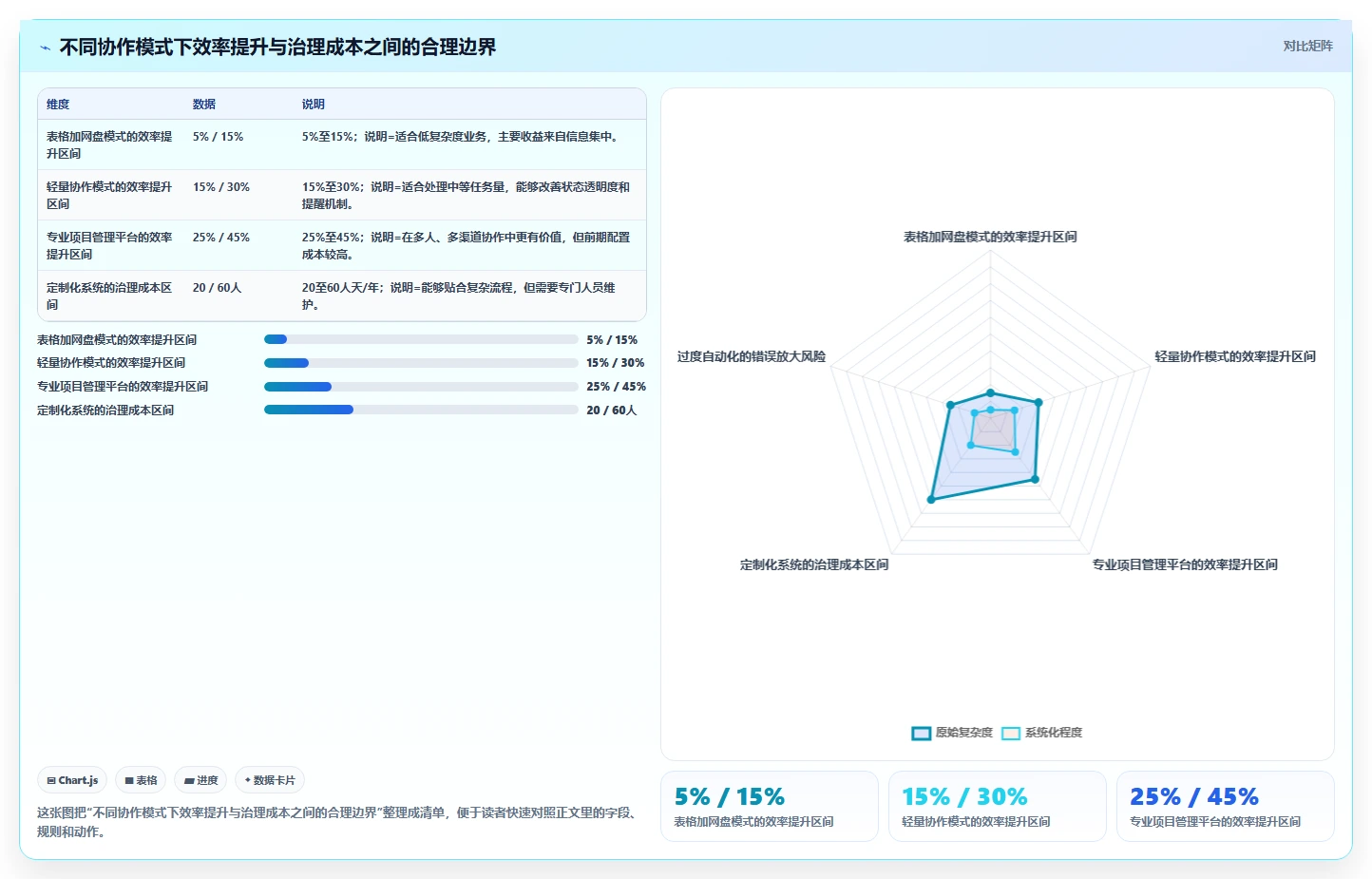
Task: Click the 说明 column header
Action: (314, 105)
